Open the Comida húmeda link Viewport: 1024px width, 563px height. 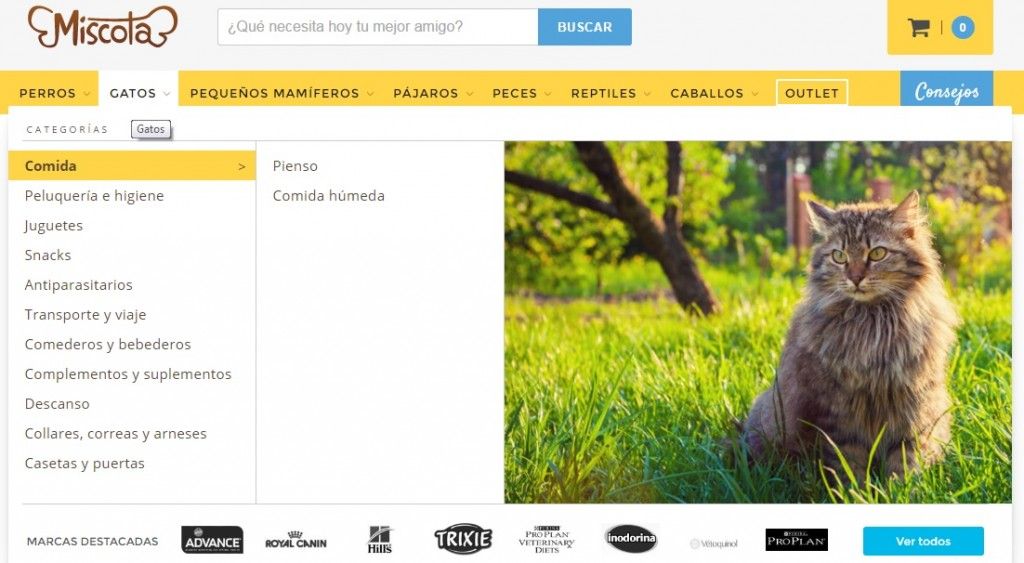tap(328, 196)
